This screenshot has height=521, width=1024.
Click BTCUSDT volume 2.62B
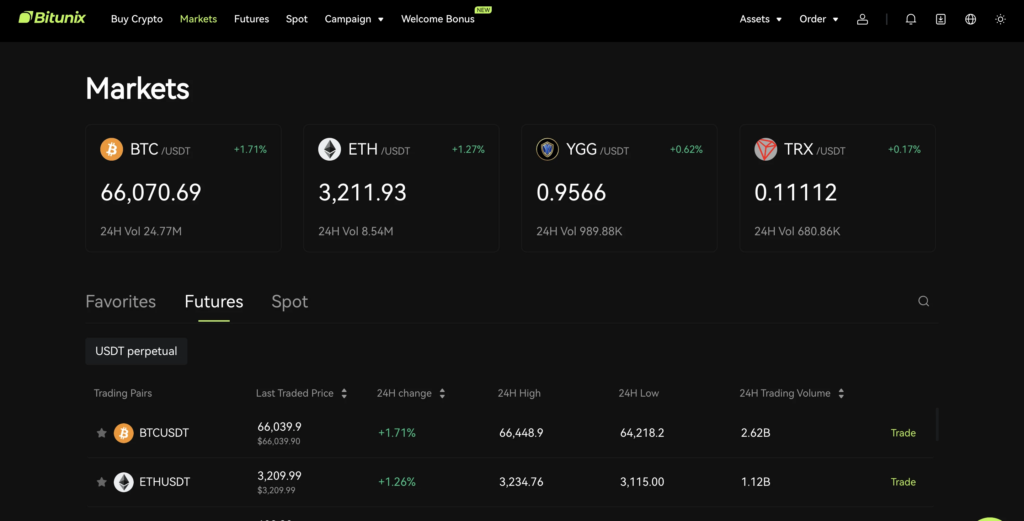coord(756,433)
